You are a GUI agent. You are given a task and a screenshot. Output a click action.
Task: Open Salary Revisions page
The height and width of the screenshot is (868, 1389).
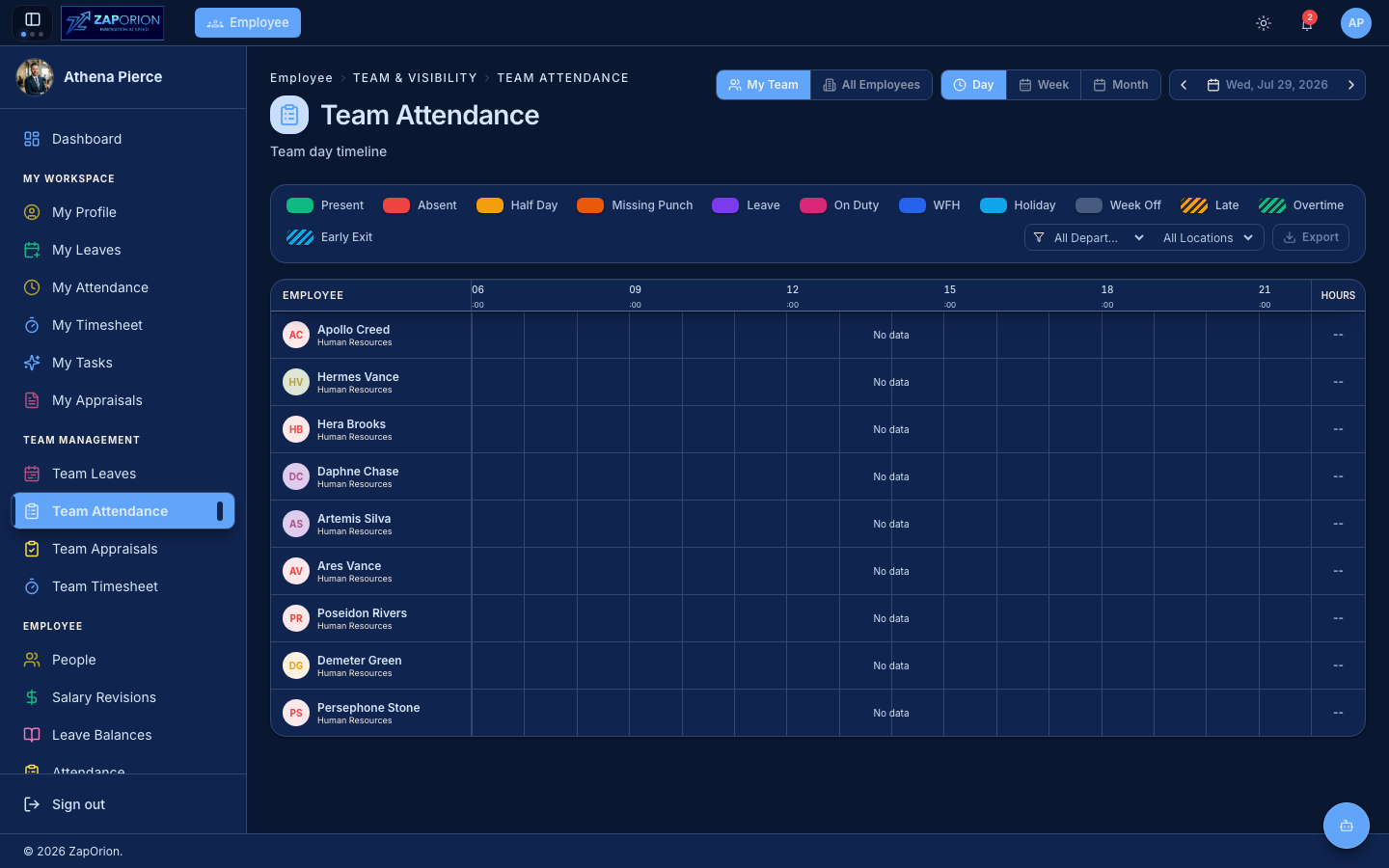[x=123, y=697]
